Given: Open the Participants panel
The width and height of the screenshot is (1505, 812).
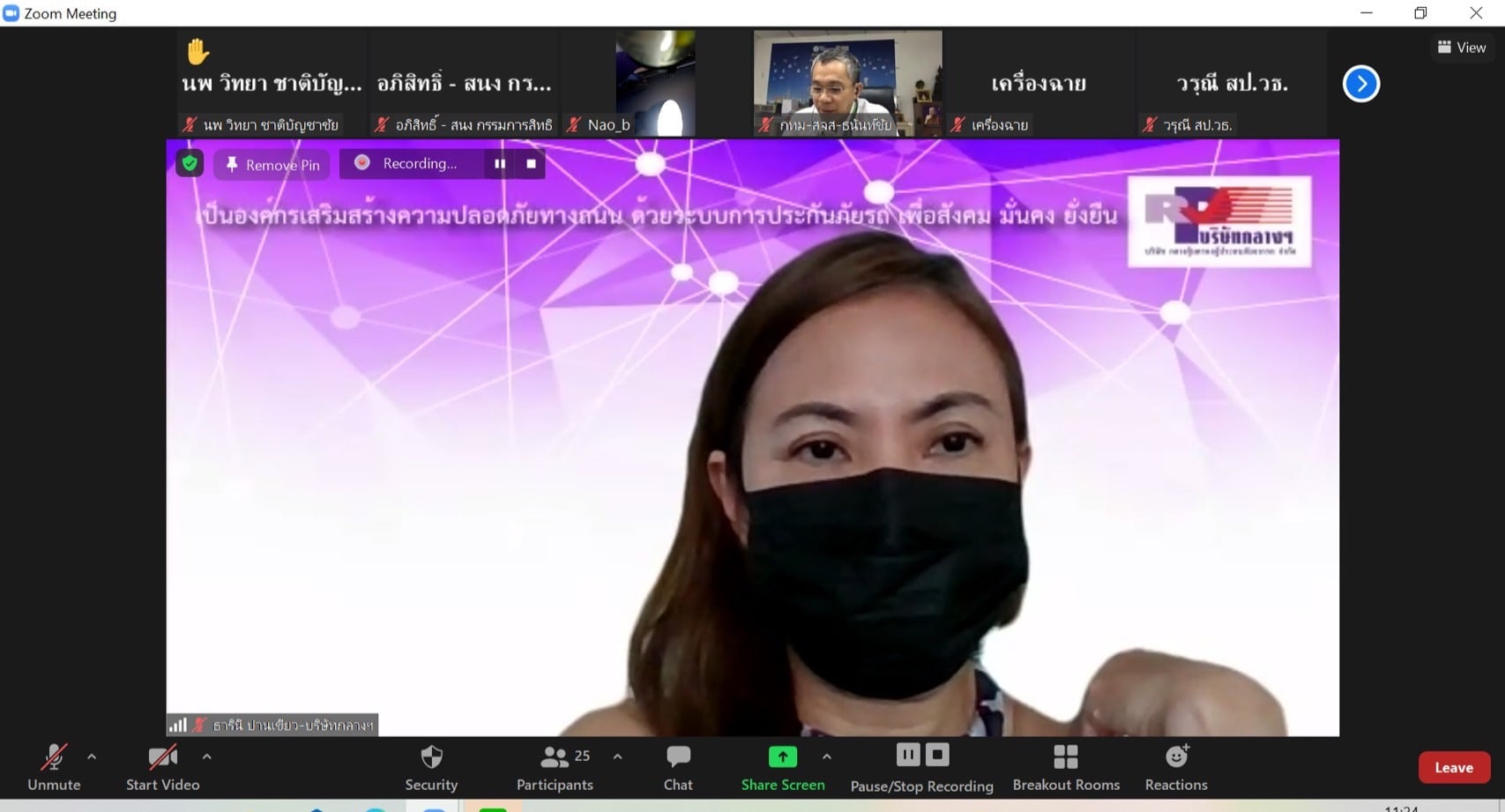Looking at the screenshot, I should pos(555,767).
